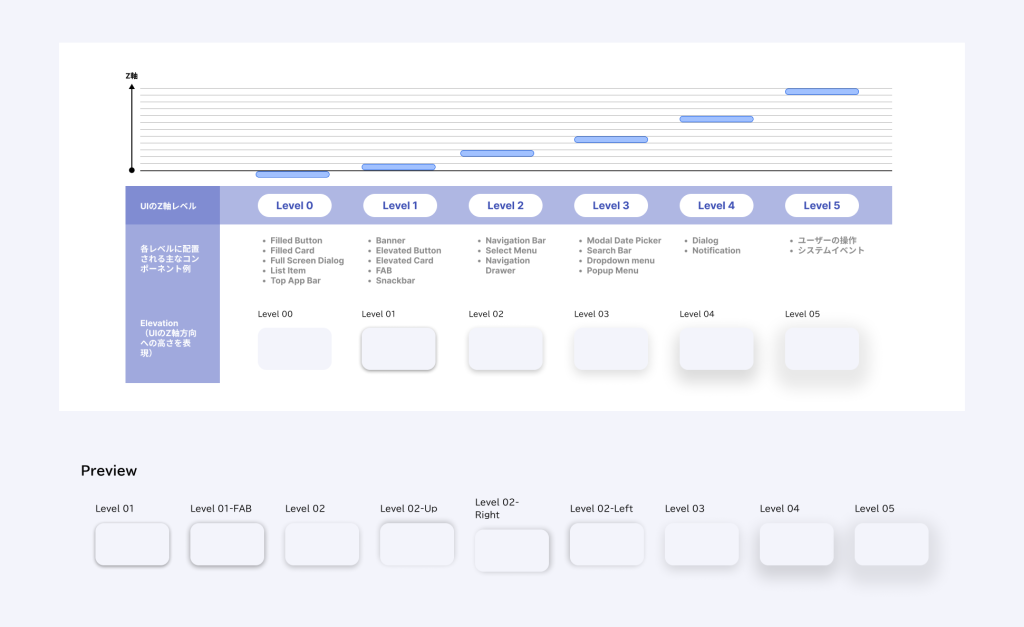The height and width of the screenshot is (627, 1024).
Task: Select the Level 1 pill button
Action: (x=399, y=206)
